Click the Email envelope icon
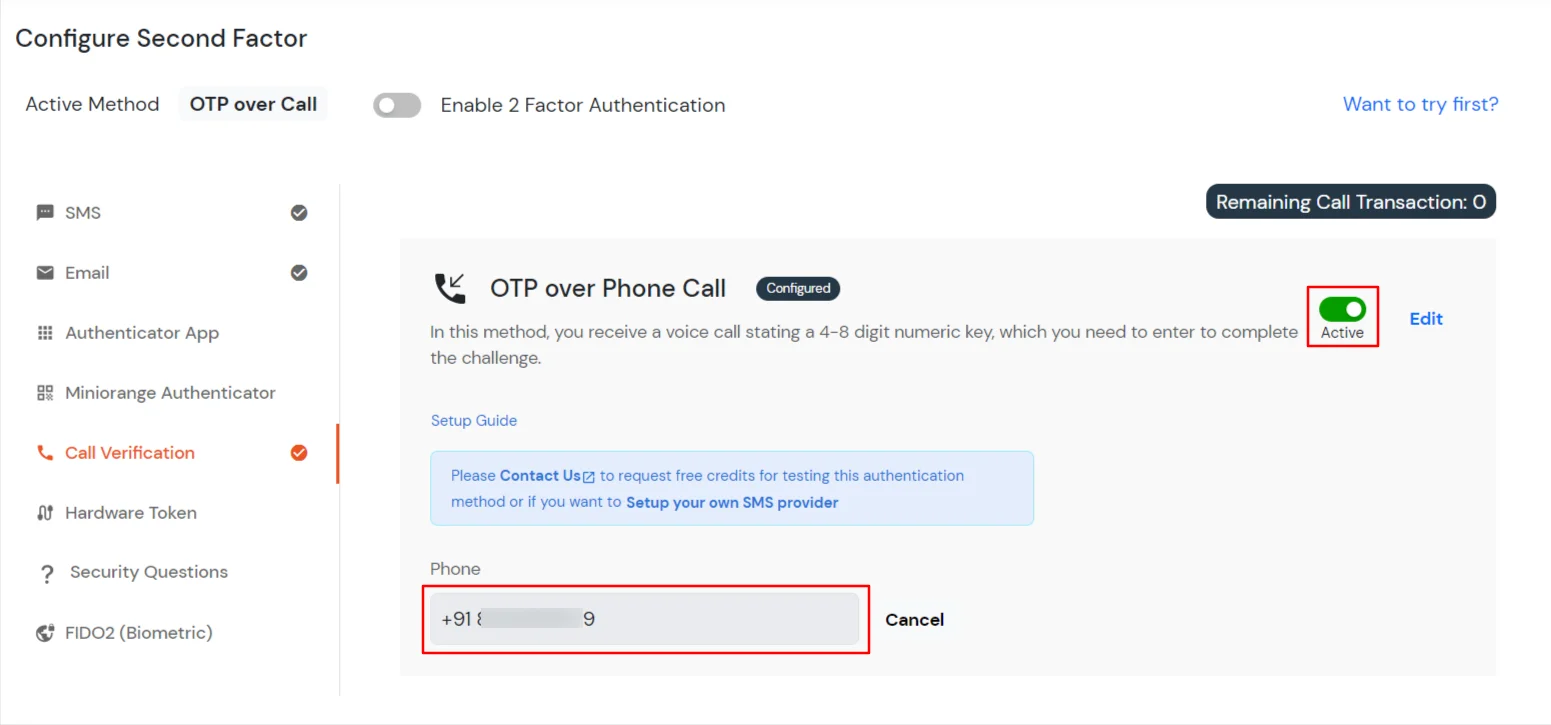1551x725 pixels. coord(44,272)
